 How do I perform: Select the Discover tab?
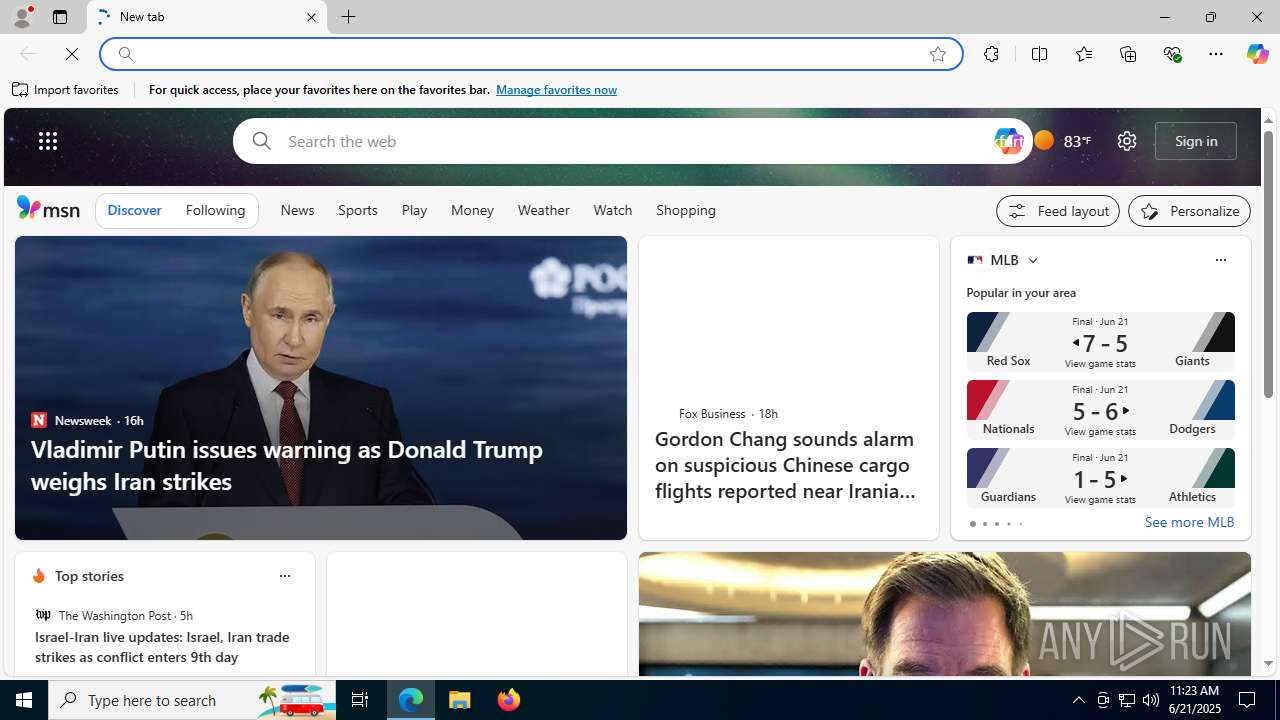tap(134, 210)
